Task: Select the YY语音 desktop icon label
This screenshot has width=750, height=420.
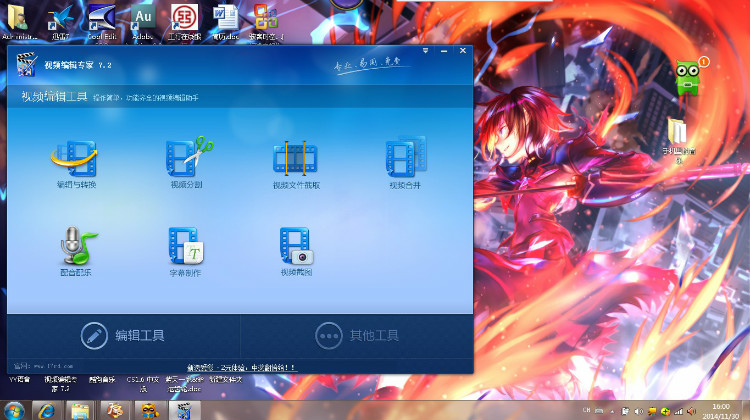Action: 19,379
